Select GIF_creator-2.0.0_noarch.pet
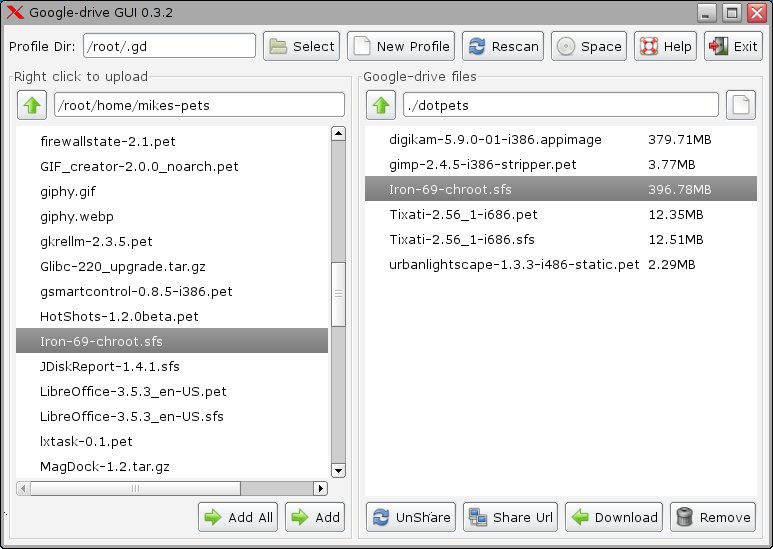The width and height of the screenshot is (773, 549). coord(172,167)
